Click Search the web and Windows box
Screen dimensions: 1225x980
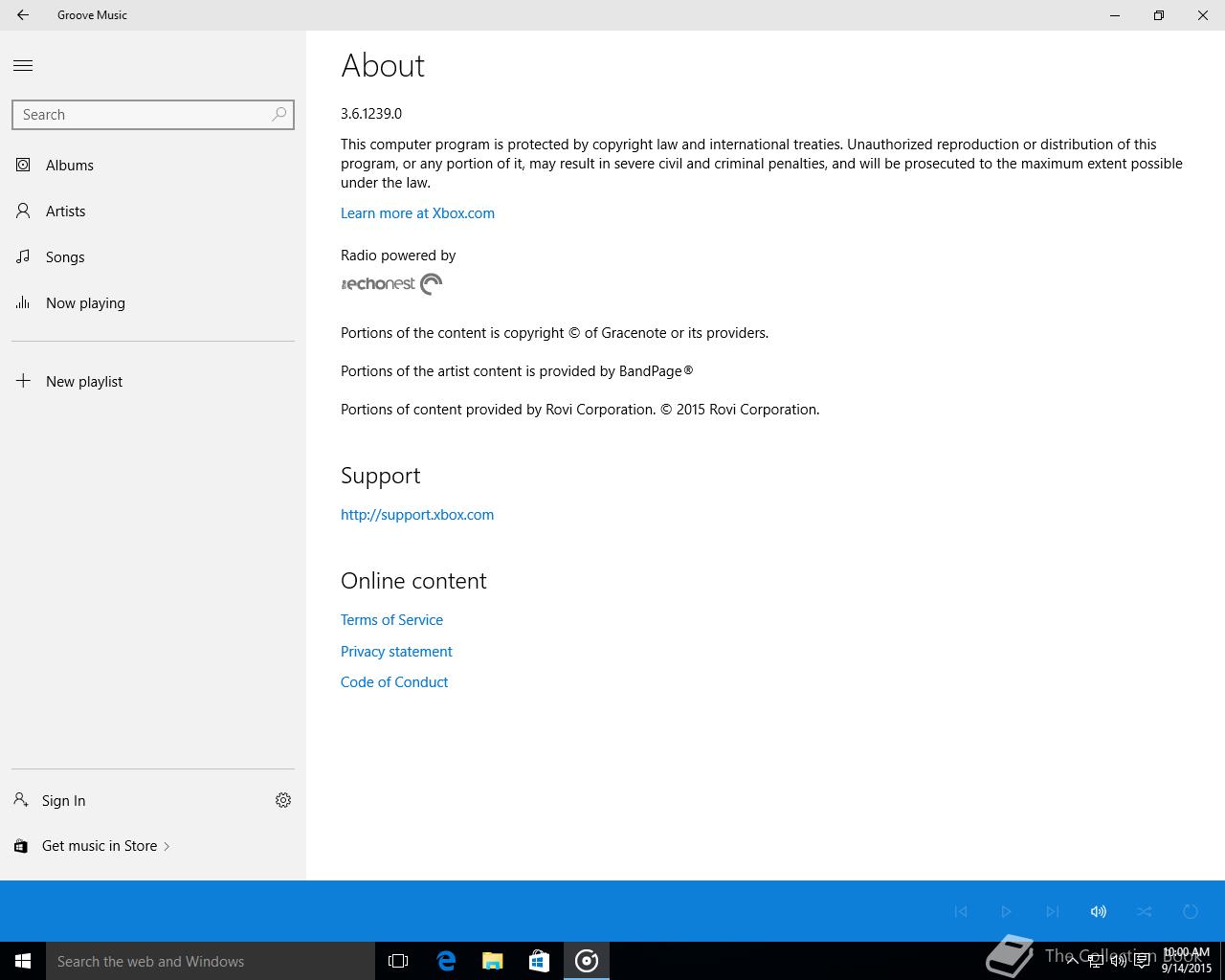[211, 961]
